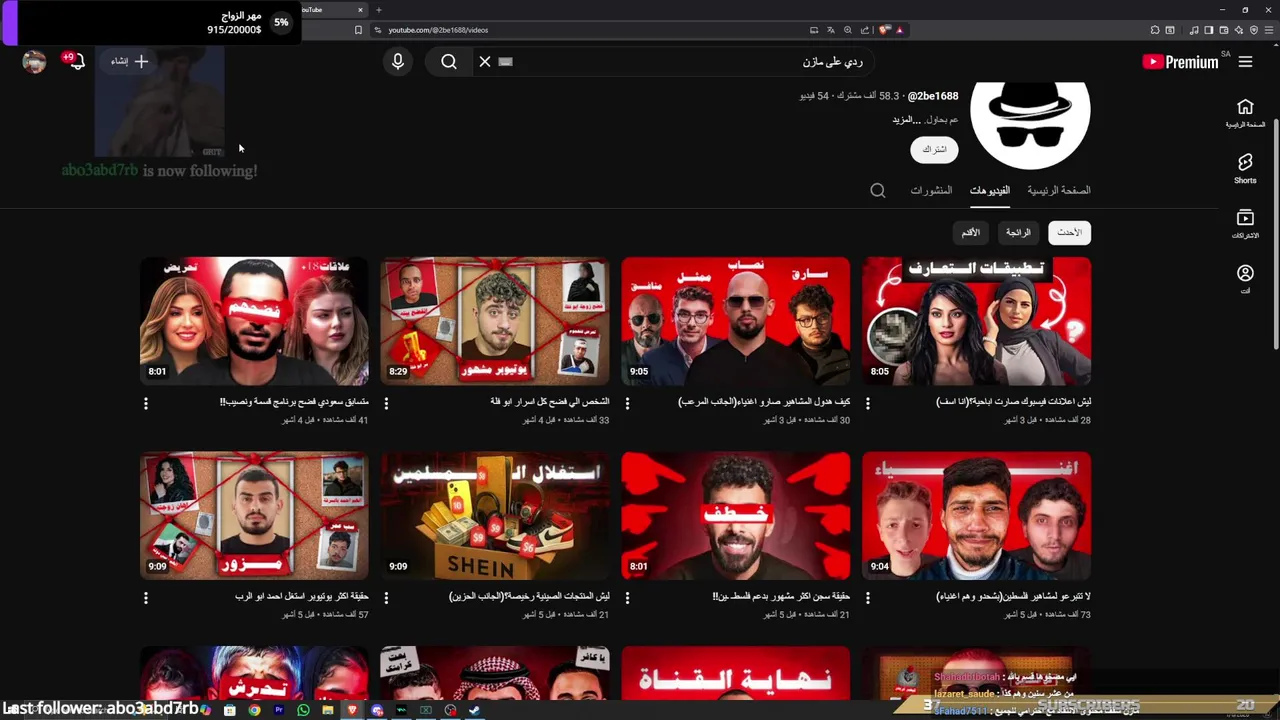Image resolution: width=1280 pixels, height=720 pixels.
Task: Open Discord from the taskbar
Action: (x=377, y=710)
